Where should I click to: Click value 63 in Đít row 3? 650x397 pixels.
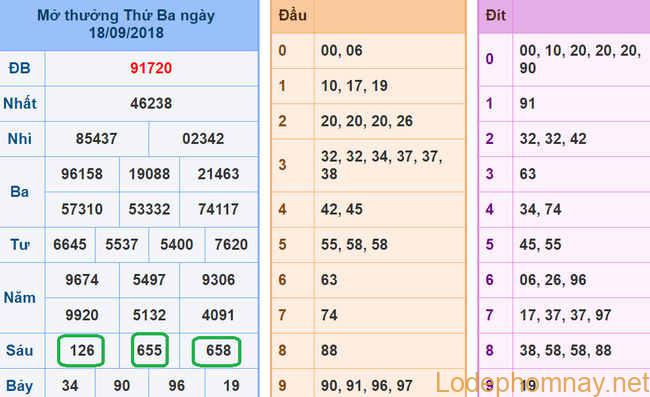point(527,174)
